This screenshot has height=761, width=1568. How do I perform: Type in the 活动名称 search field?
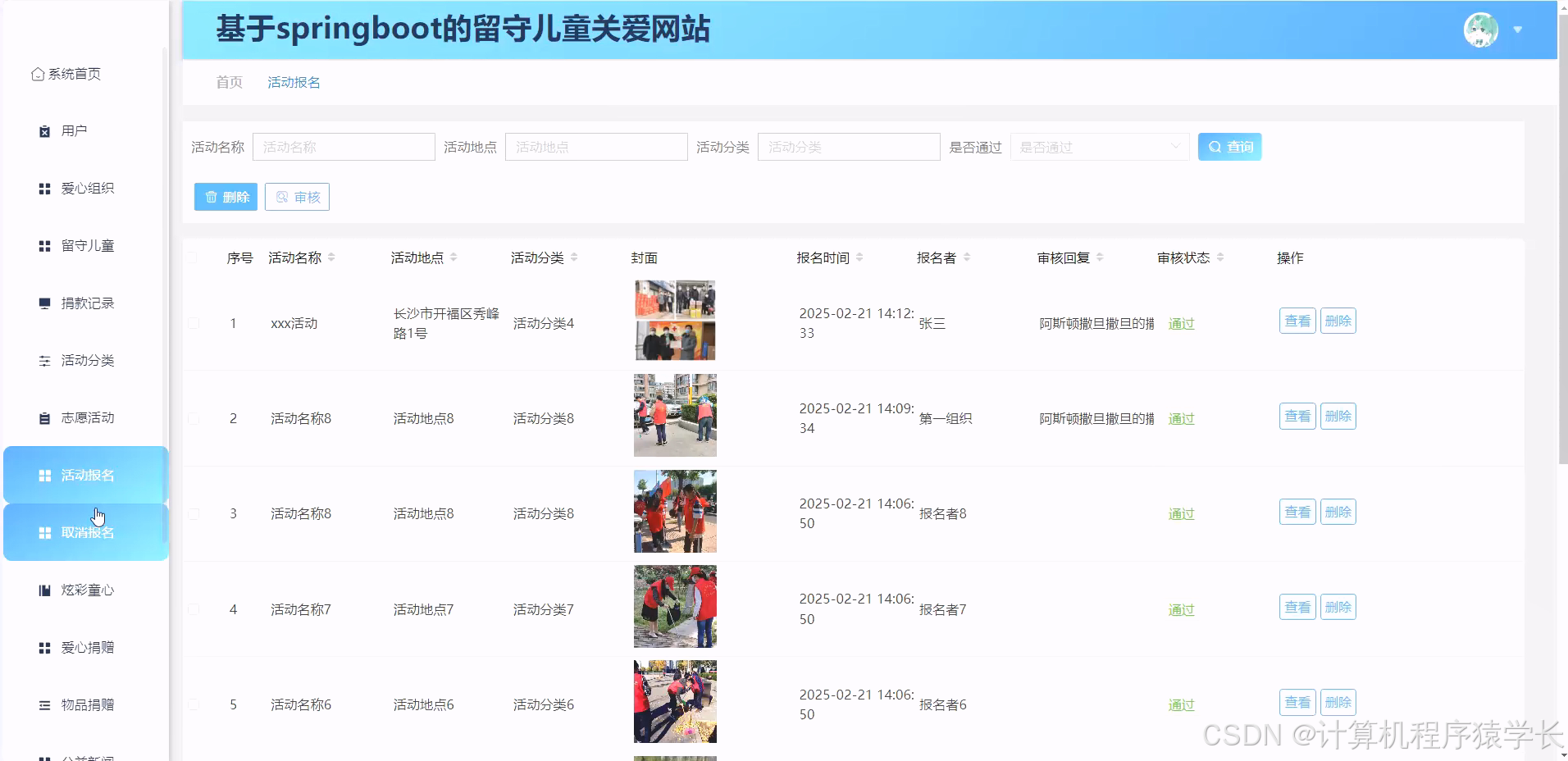tap(344, 147)
